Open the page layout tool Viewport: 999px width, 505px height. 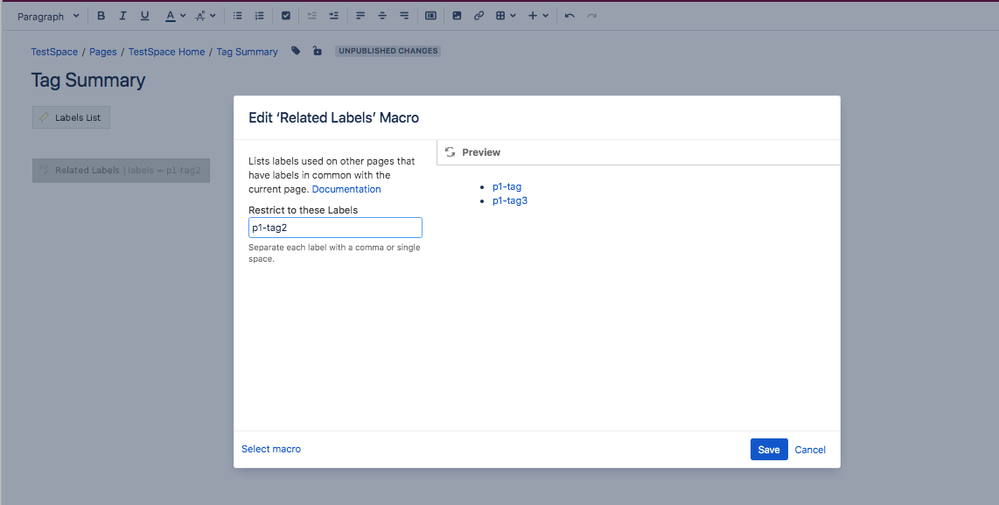coord(431,15)
